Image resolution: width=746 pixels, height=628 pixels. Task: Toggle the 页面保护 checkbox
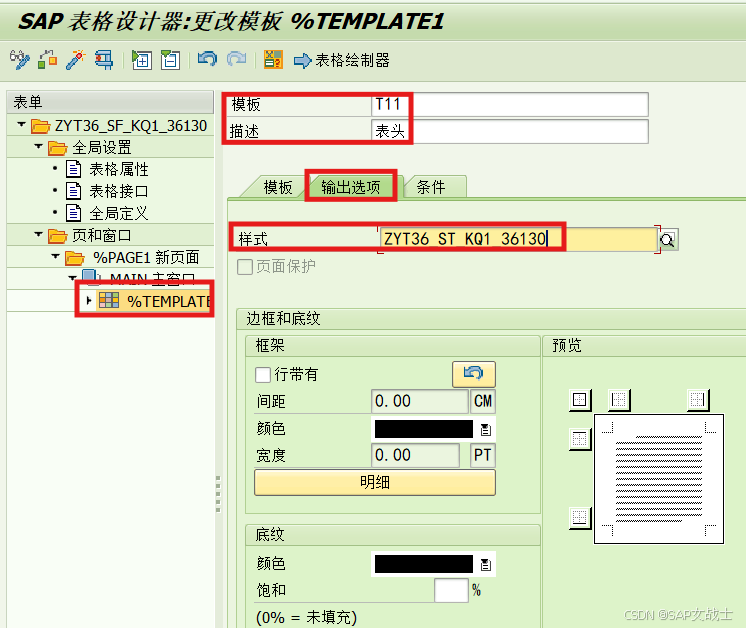point(245,266)
